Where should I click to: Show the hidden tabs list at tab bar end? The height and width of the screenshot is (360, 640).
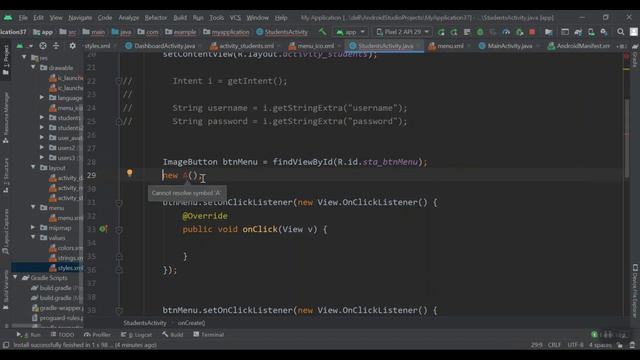[622, 46]
